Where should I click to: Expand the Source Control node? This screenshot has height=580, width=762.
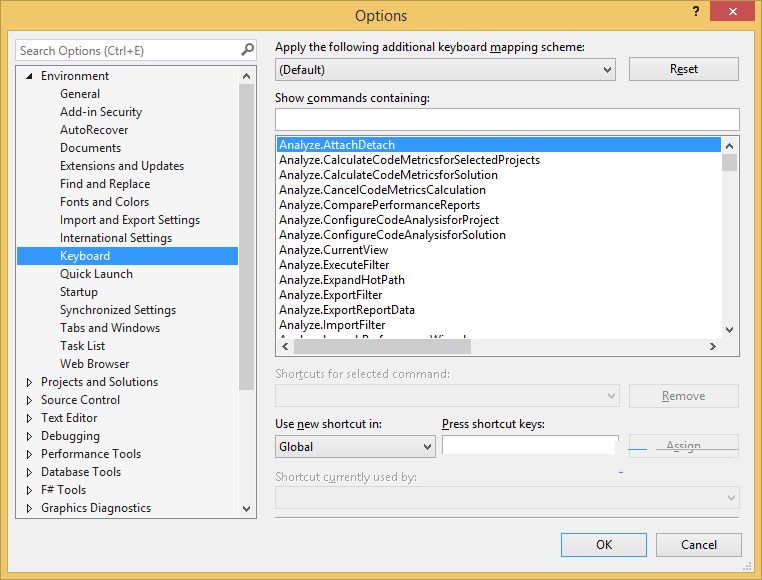(29, 400)
